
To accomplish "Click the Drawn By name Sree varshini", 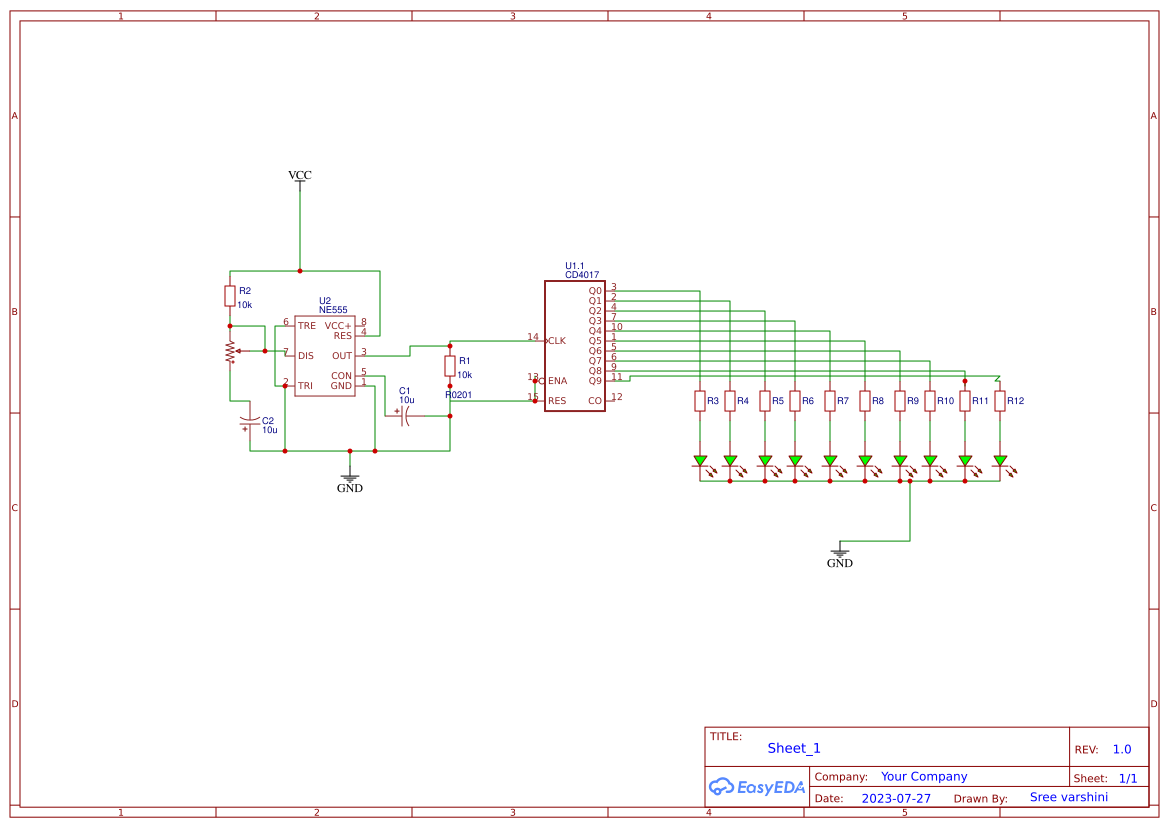I will click(1069, 796).
